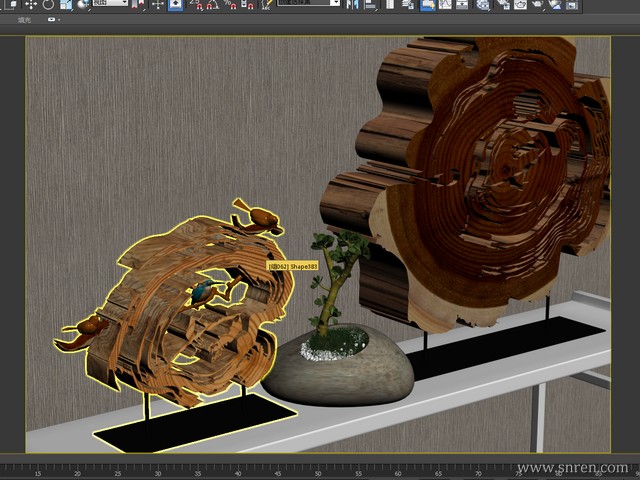Click the Render Production teapot icon
The width and height of the screenshot is (640, 480).
coord(538,4)
